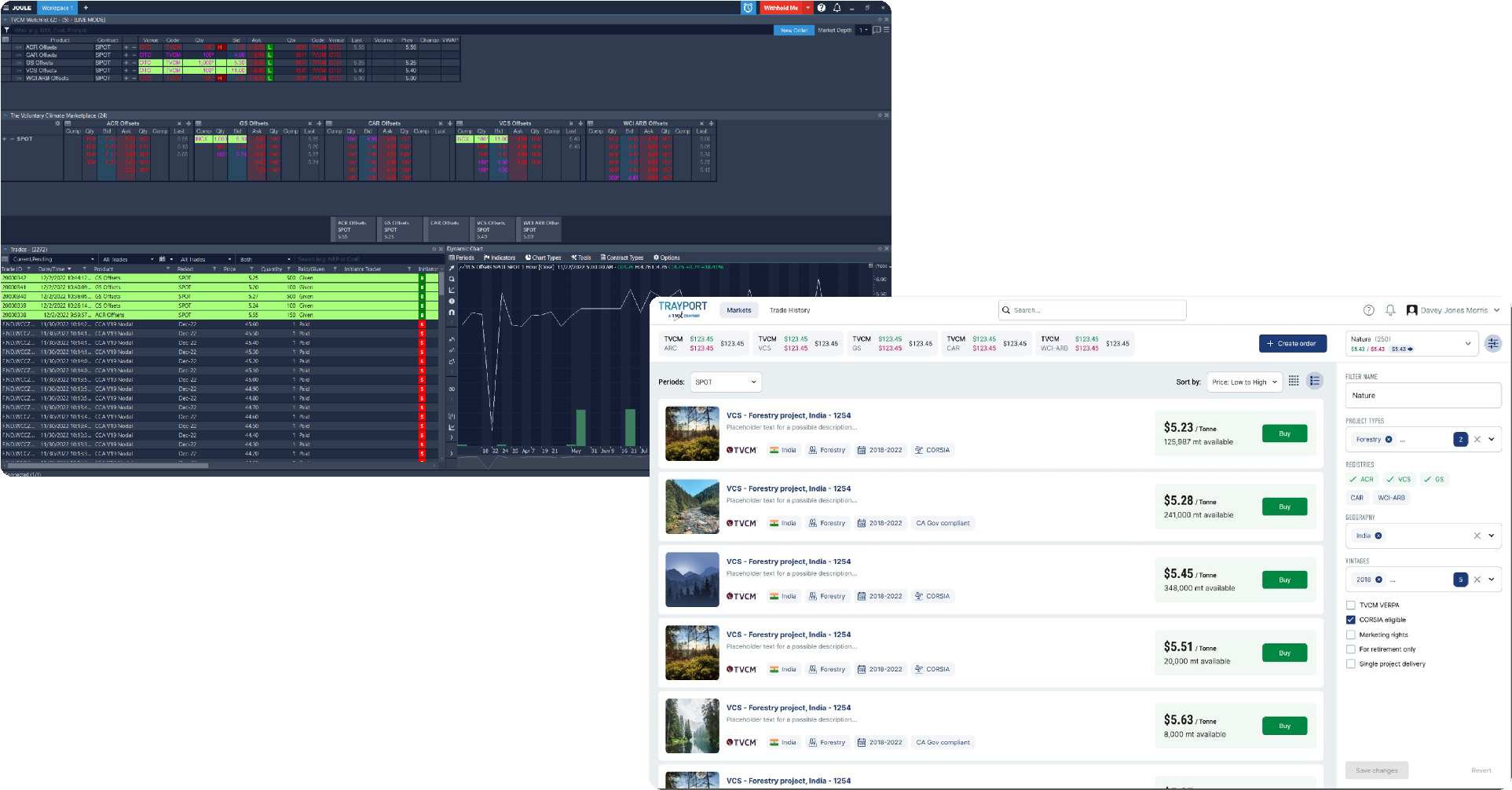The width and height of the screenshot is (1512, 790).
Task: Toggle the CAR registry chip
Action: click(x=1356, y=498)
